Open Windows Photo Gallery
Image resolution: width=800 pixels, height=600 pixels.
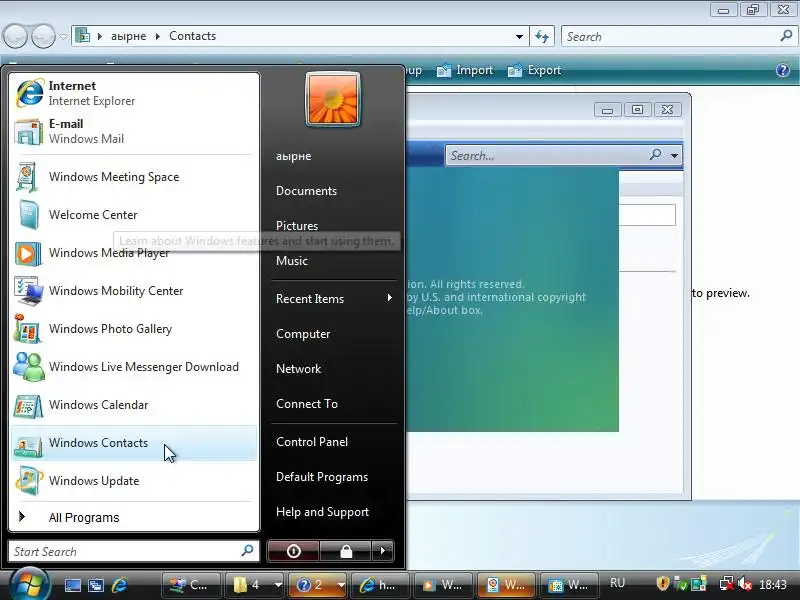(134, 329)
